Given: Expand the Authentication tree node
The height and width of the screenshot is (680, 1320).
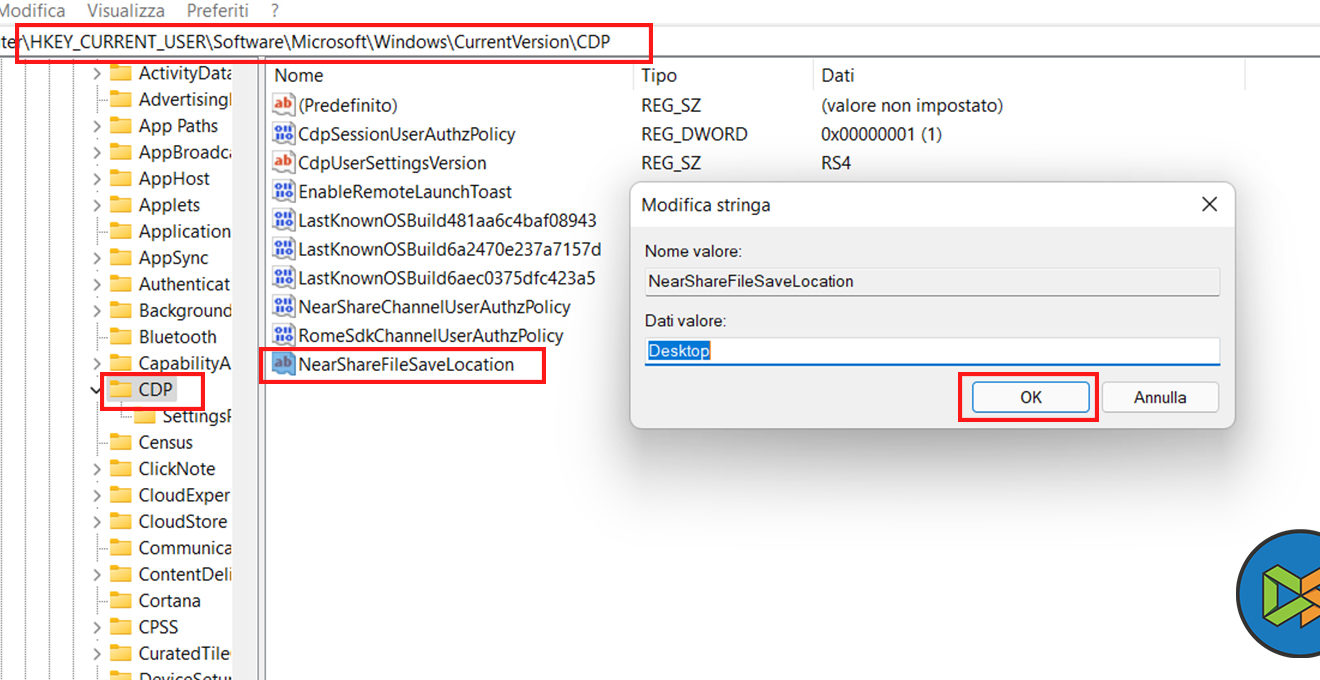Looking at the screenshot, I should click(97, 284).
